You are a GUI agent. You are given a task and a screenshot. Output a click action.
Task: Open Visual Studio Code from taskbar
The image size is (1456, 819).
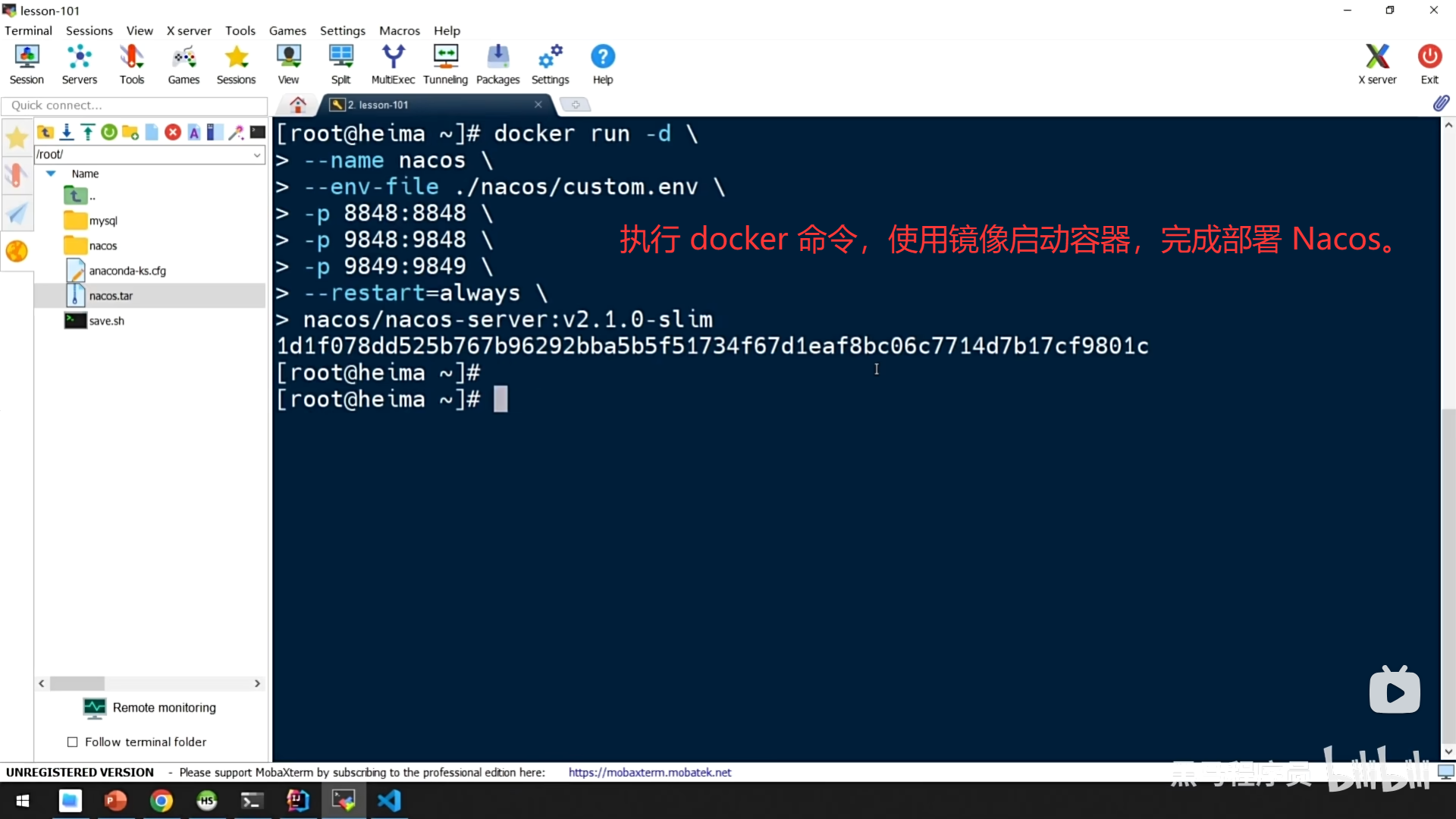pos(389,801)
